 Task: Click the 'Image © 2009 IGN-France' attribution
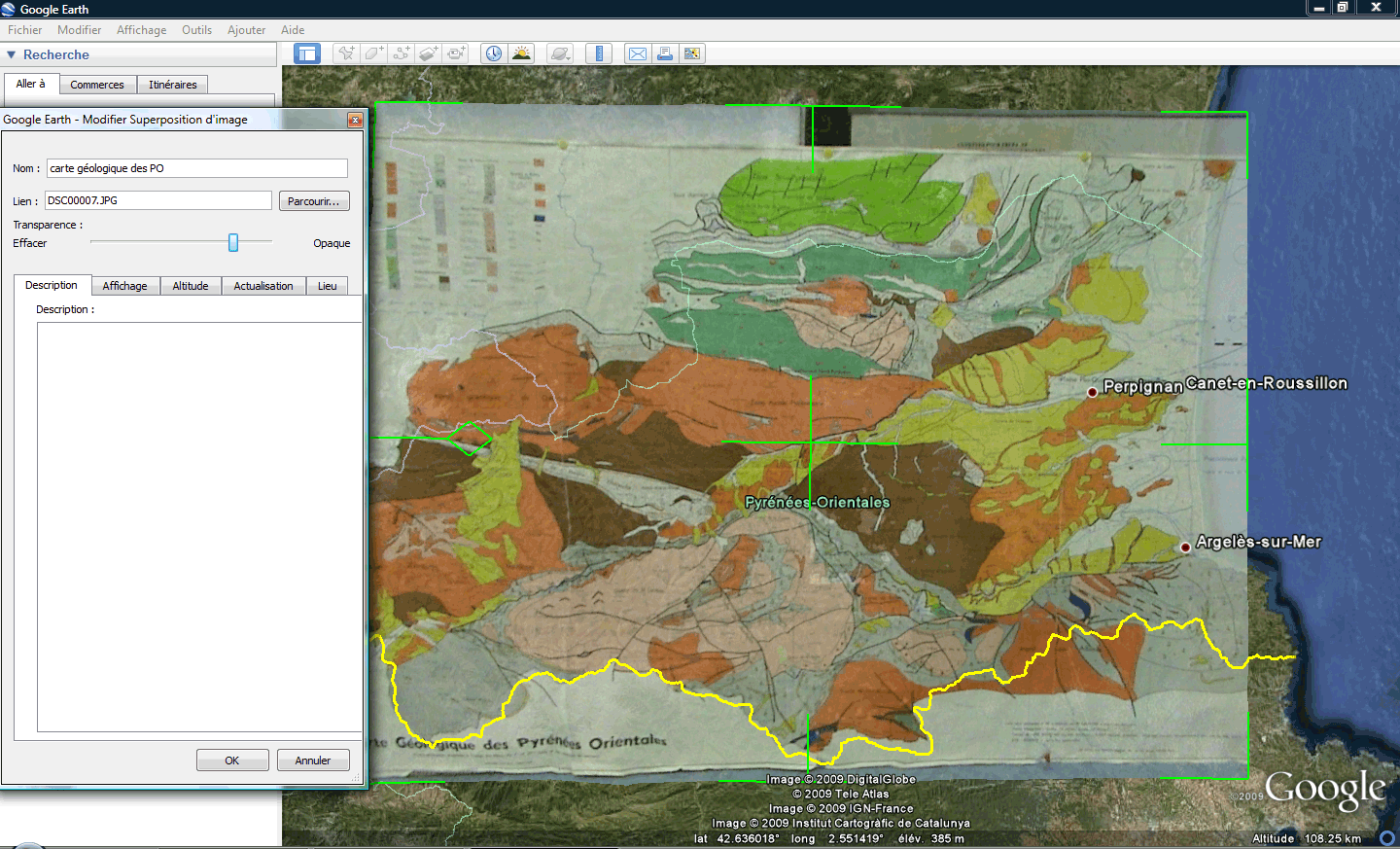[841, 808]
